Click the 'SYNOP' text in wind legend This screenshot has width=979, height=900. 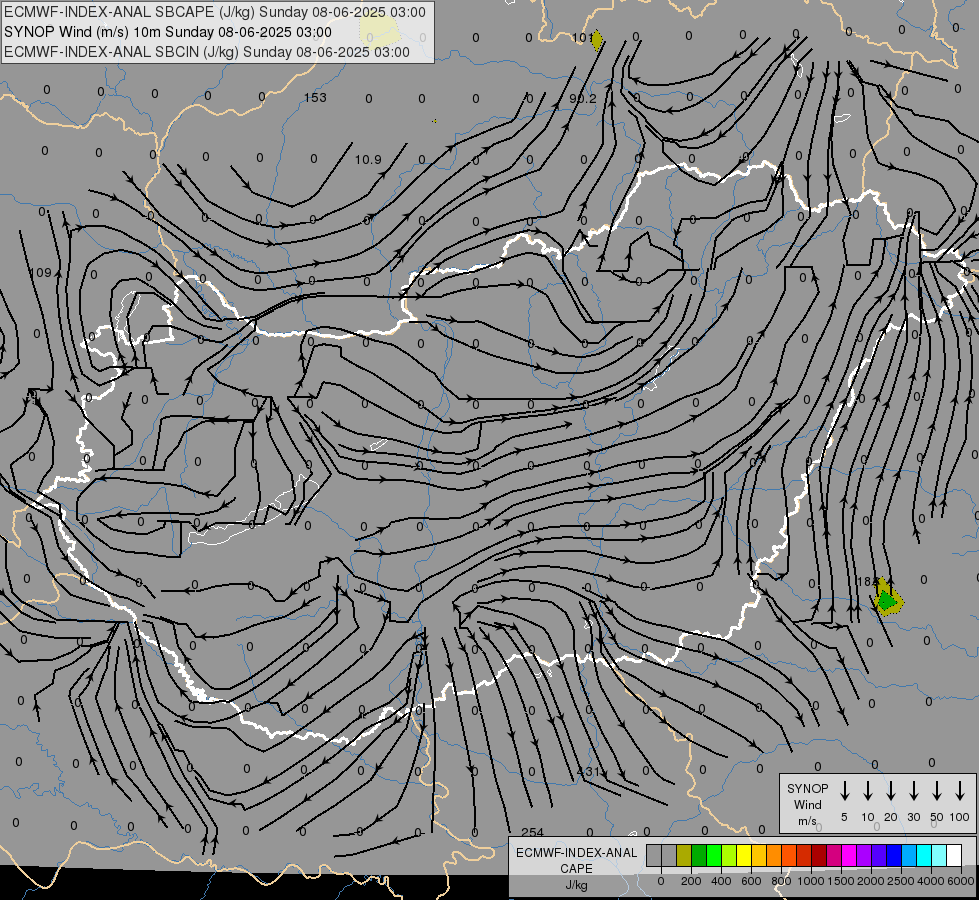807,788
